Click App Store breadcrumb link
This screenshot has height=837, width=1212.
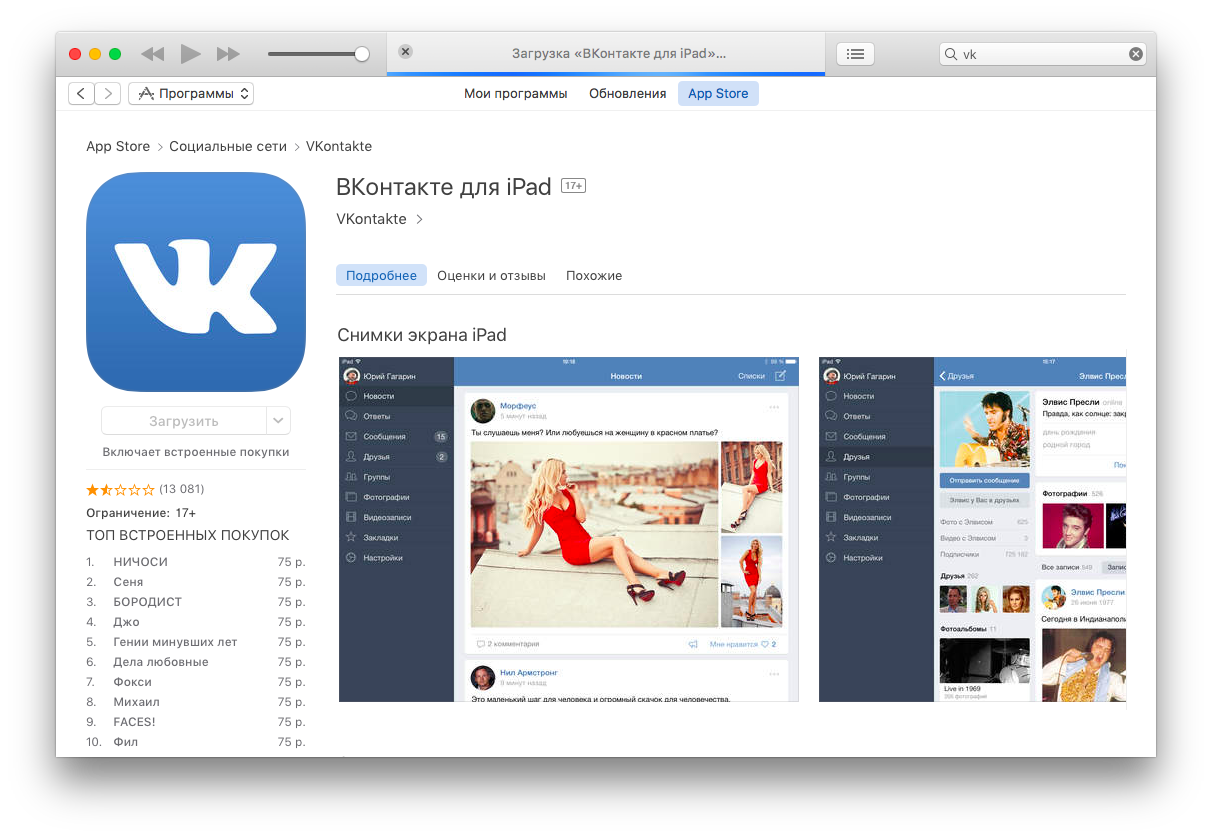118,146
